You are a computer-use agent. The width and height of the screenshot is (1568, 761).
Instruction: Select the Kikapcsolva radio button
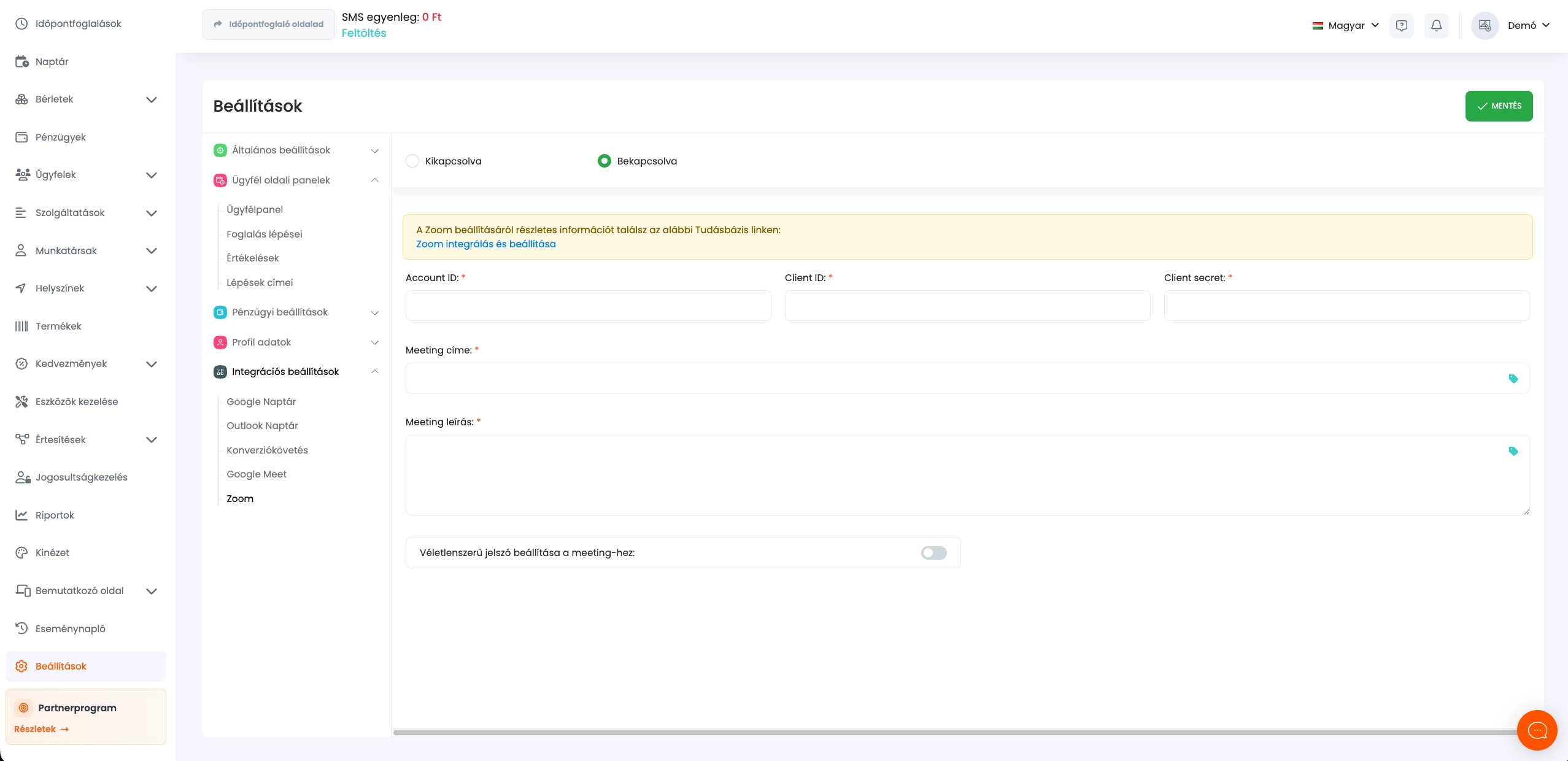click(x=412, y=161)
